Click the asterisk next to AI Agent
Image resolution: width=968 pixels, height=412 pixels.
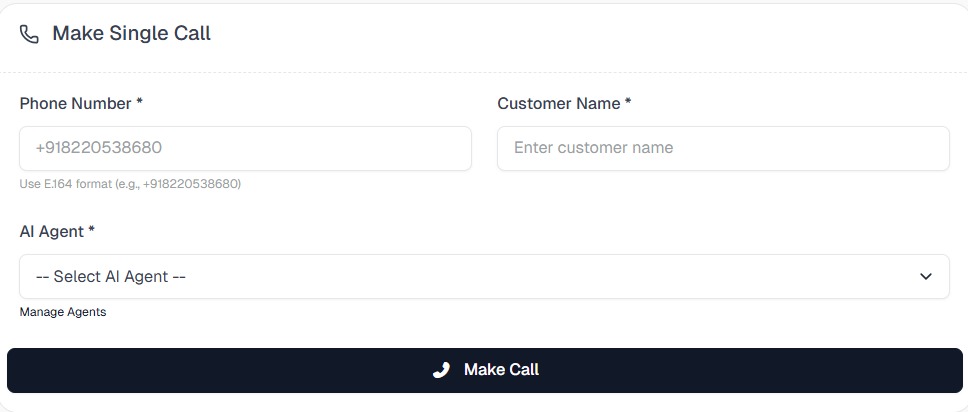(92, 231)
